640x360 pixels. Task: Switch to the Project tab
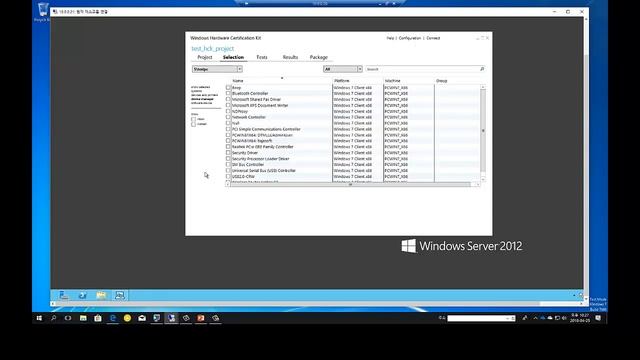(204, 57)
